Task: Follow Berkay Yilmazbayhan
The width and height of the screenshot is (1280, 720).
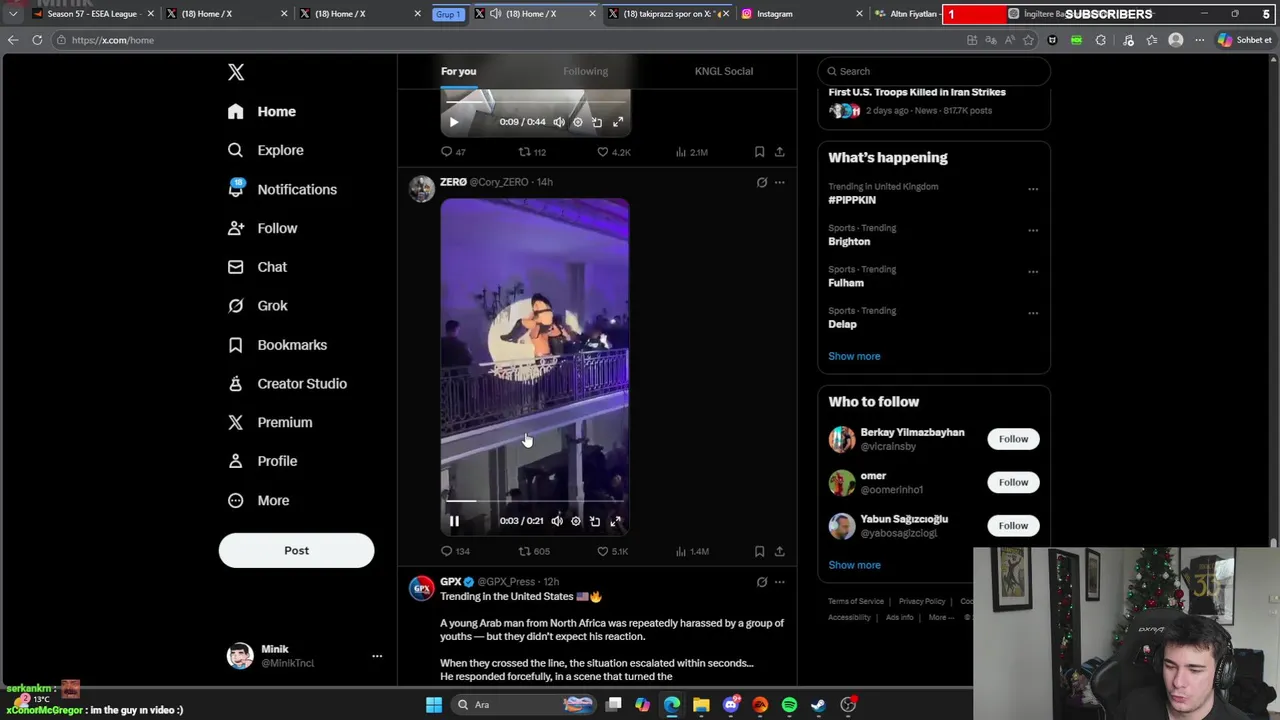Action: 1013,439
